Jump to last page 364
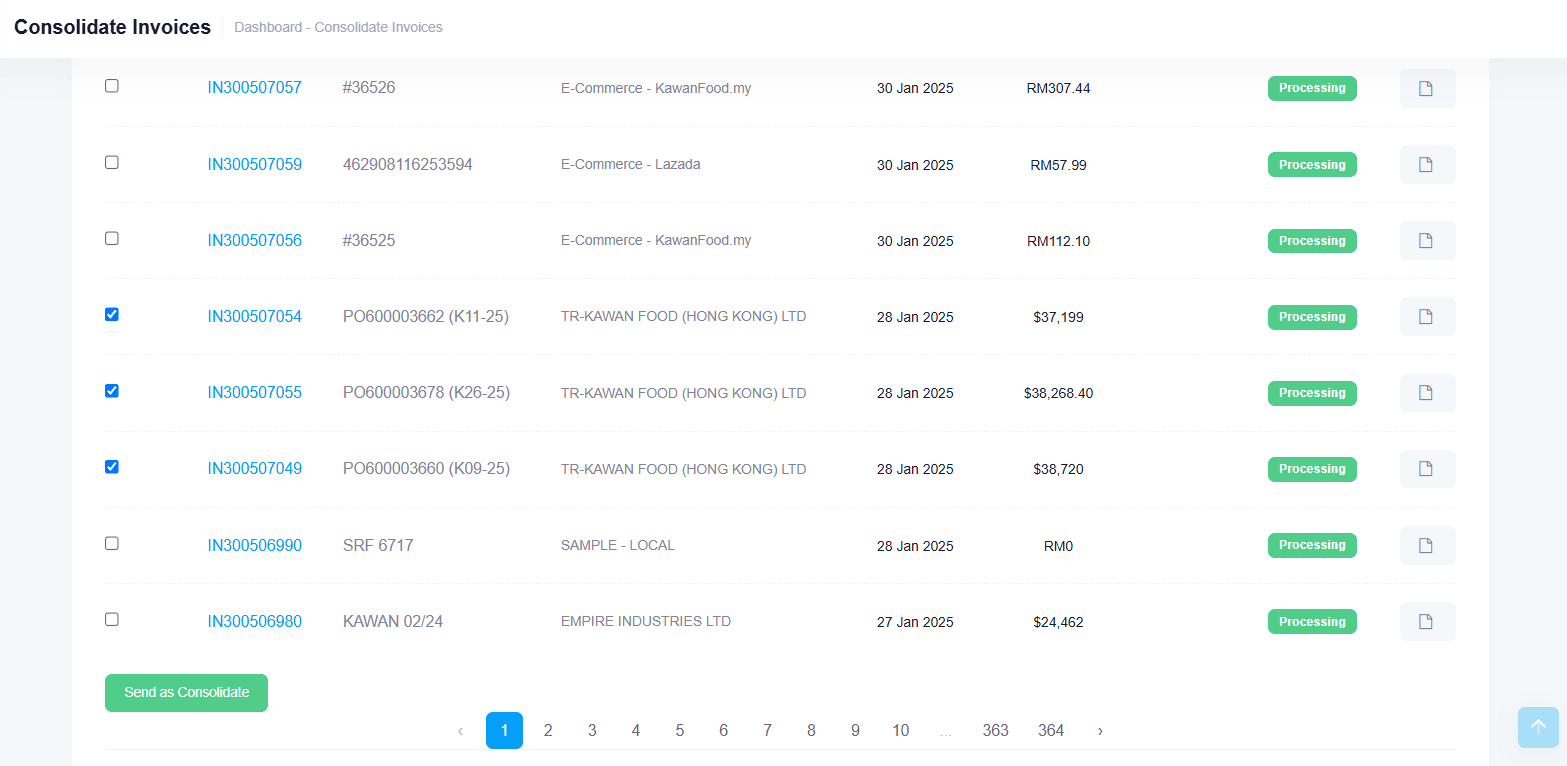Screen dimensions: 1567x766 1051,731
